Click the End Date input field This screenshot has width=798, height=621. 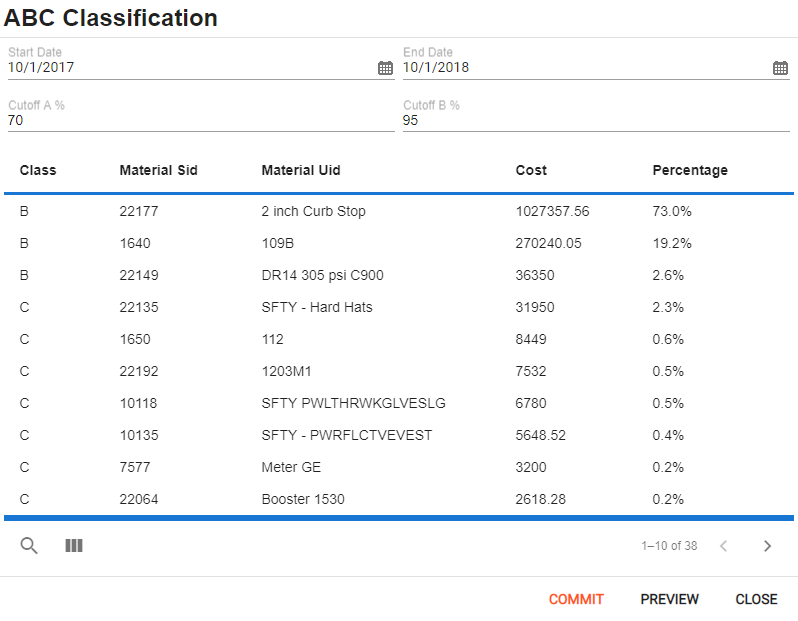(586, 67)
